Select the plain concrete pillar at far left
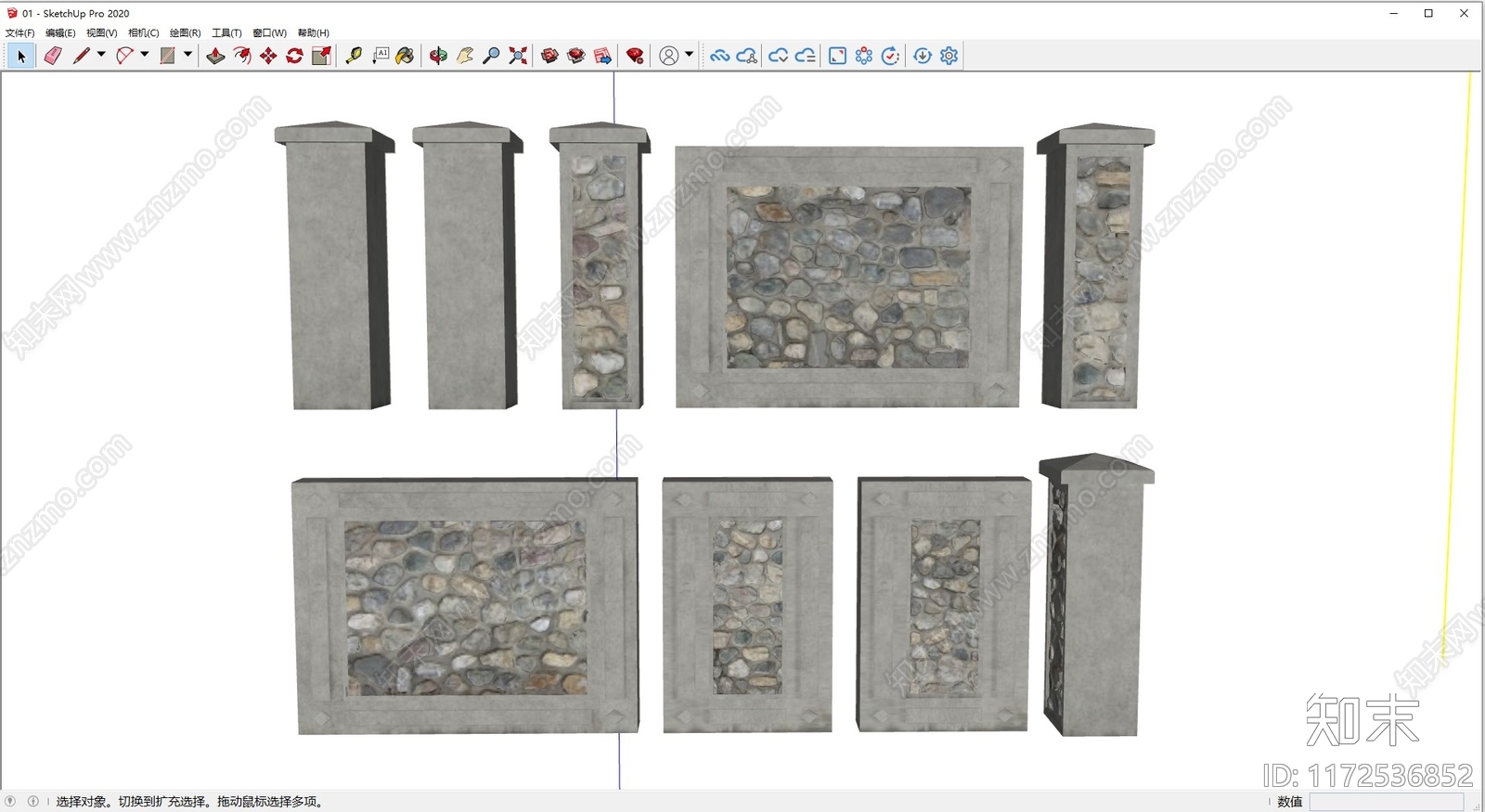Screen dimensions: 1485x812 pos(335,265)
